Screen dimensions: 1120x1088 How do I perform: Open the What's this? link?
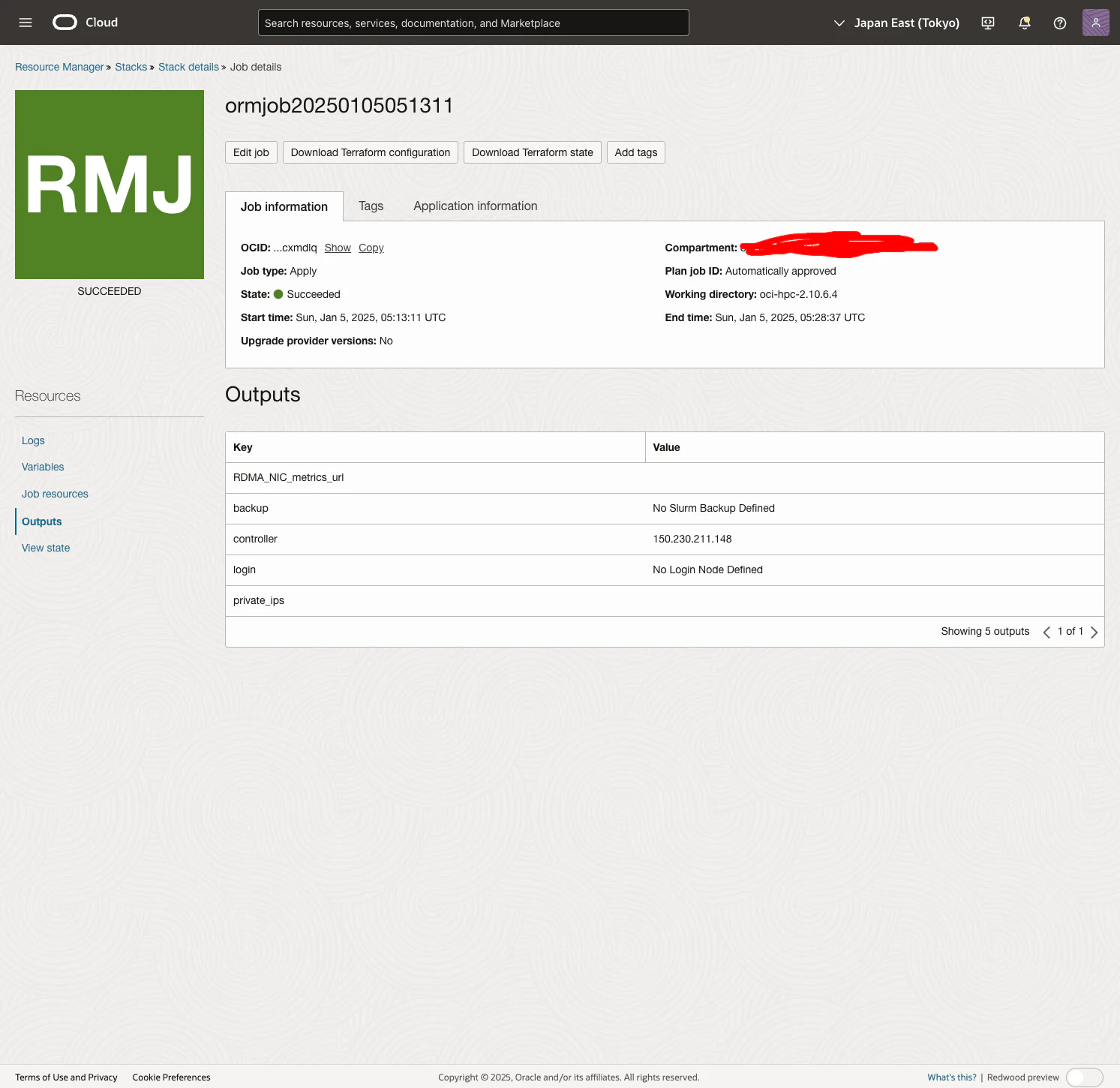[952, 1077]
